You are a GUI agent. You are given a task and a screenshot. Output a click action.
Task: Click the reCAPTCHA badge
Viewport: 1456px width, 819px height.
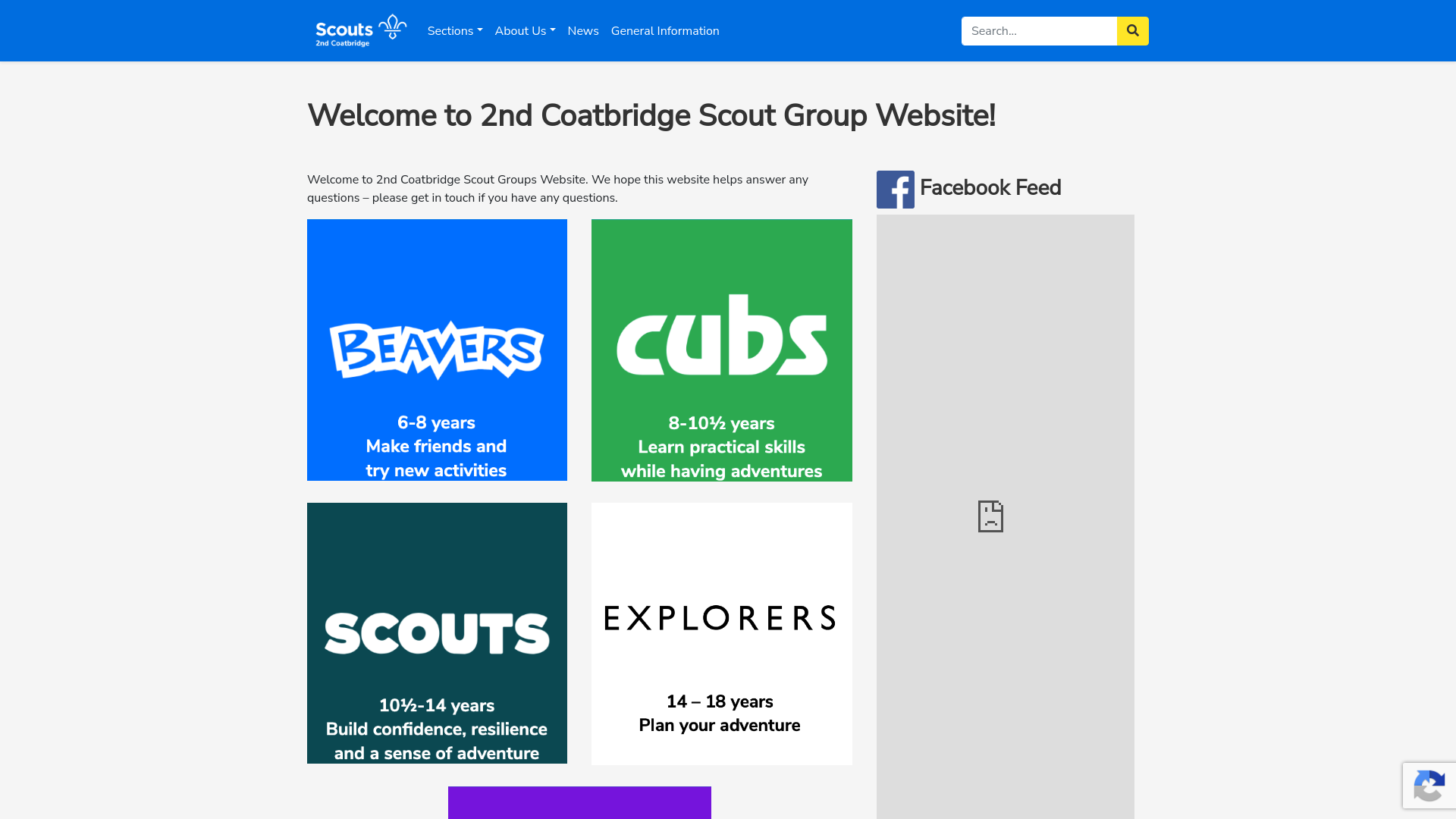pyautogui.click(x=1429, y=786)
